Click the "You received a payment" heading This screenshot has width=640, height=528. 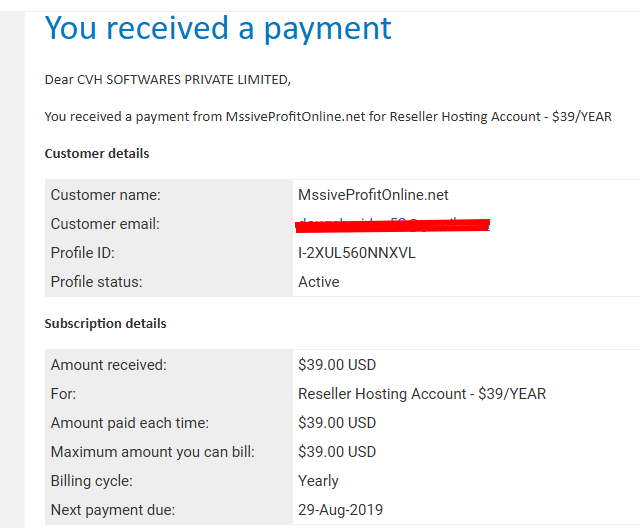tap(218, 28)
